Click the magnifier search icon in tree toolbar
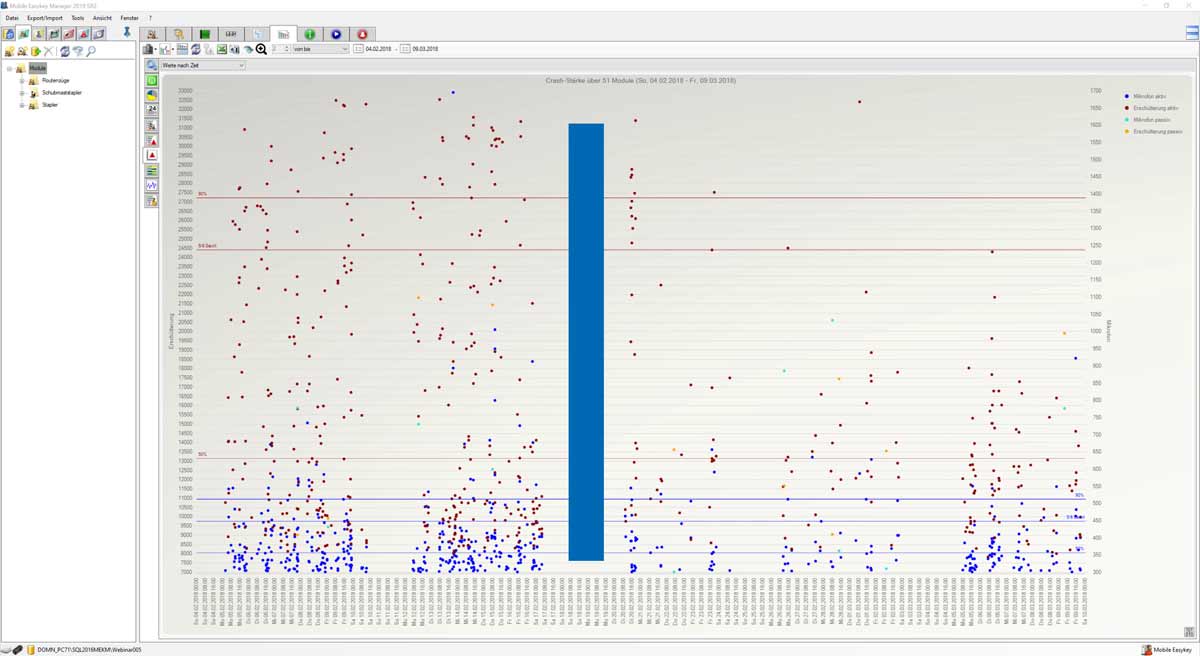Image resolution: width=1200 pixels, height=656 pixels. [91, 51]
